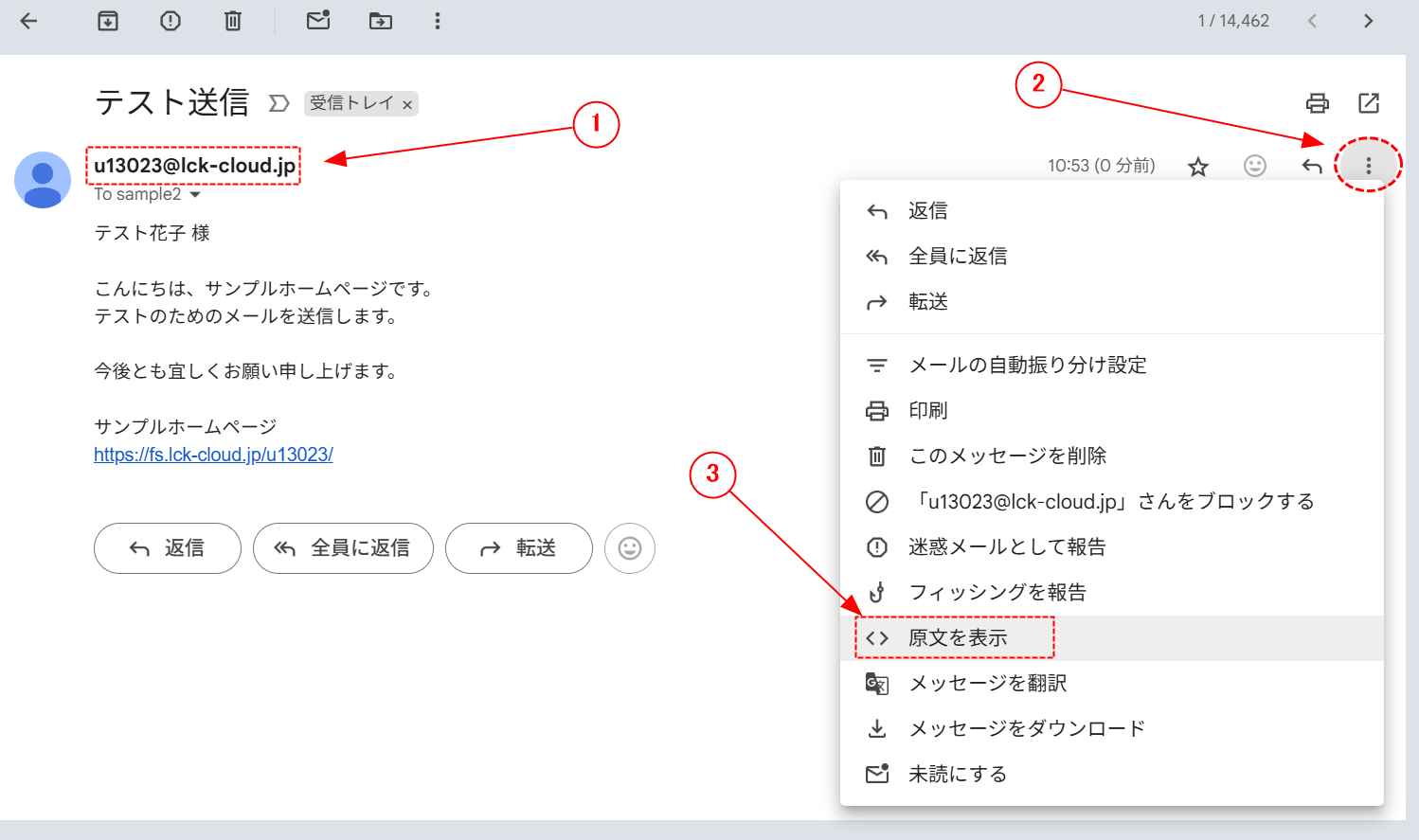
Task: Choose 迷惑メールとして報告 menu item
Action: click(x=1112, y=547)
